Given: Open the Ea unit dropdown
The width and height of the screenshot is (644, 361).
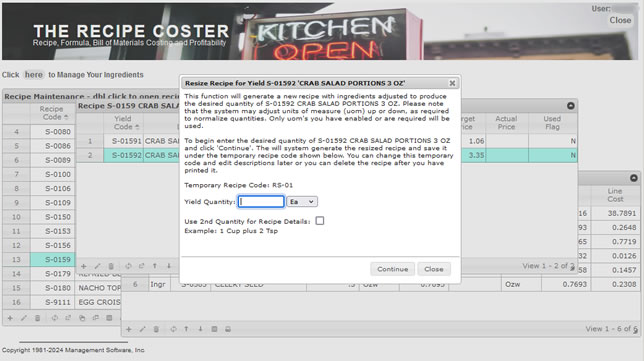Looking at the screenshot, I should pyautogui.click(x=302, y=202).
